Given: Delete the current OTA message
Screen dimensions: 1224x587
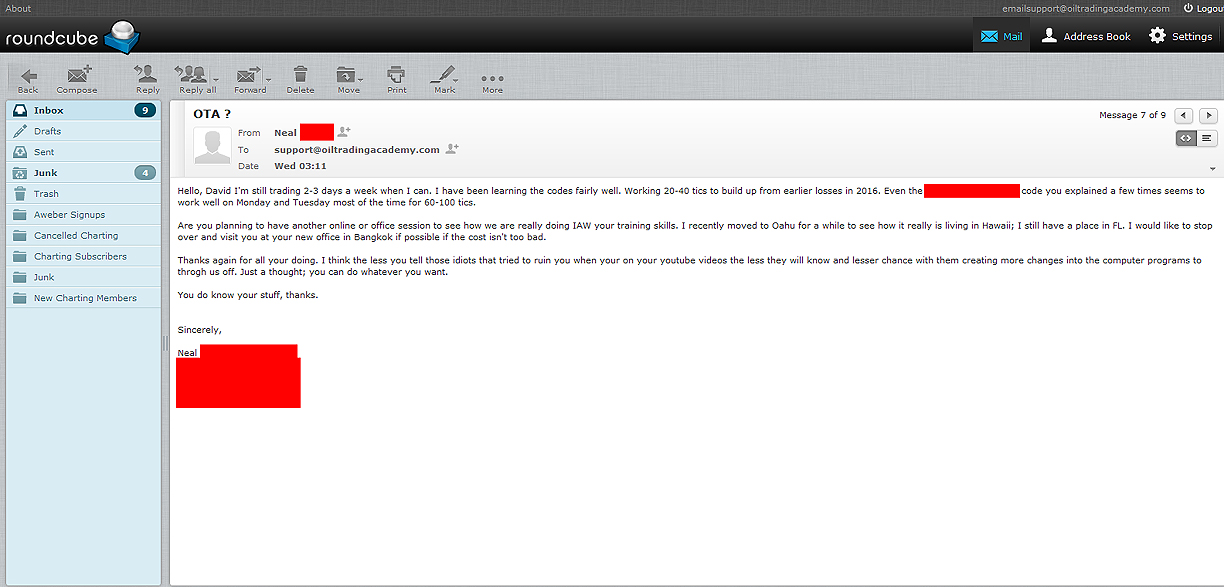Looking at the screenshot, I should (300, 79).
